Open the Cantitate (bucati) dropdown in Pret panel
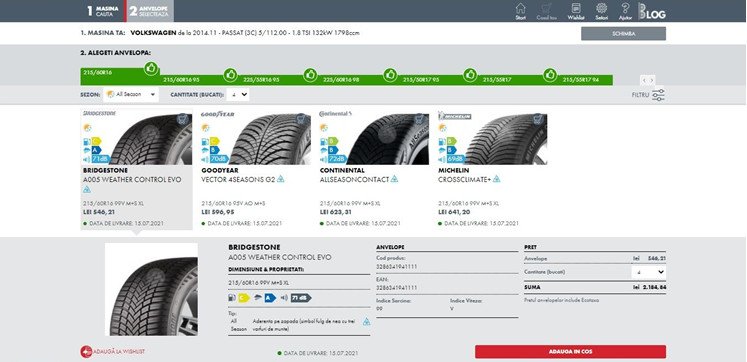Viewport: 747px width, 362px height. point(648,272)
